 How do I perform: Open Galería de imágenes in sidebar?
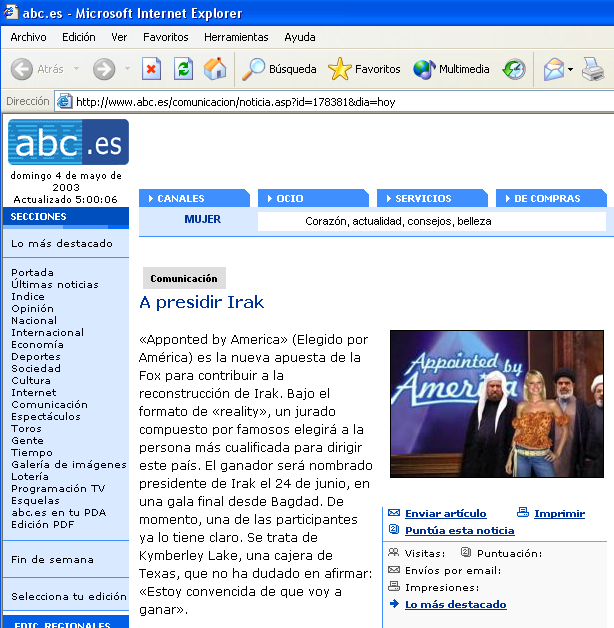pyautogui.click(x=69, y=465)
